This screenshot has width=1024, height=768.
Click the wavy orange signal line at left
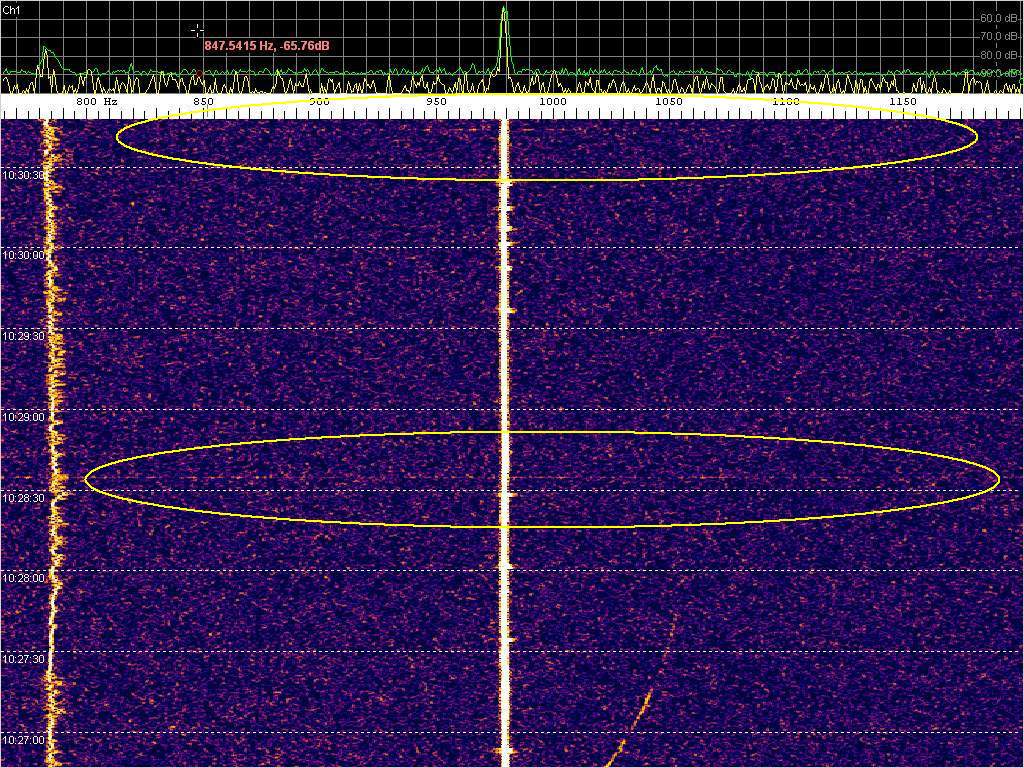coord(52,400)
